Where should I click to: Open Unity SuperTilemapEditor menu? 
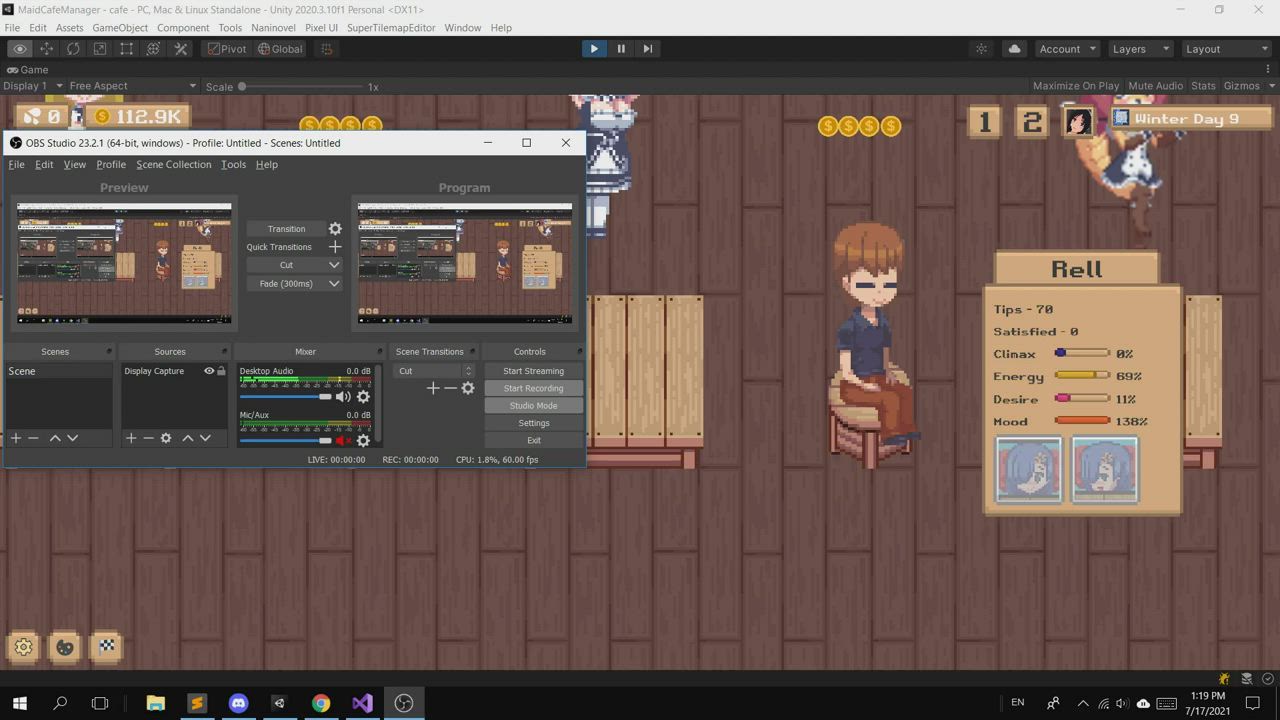pos(391,28)
